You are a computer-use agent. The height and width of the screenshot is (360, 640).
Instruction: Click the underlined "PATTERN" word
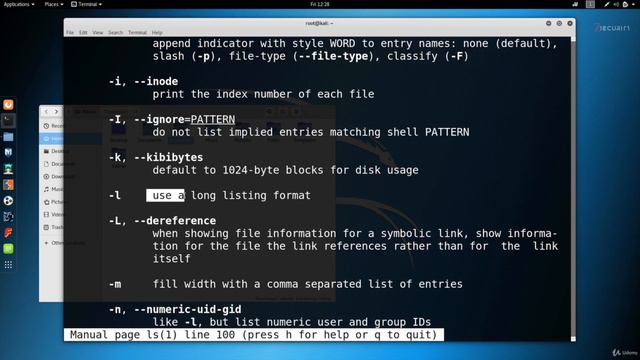[x=213, y=119]
